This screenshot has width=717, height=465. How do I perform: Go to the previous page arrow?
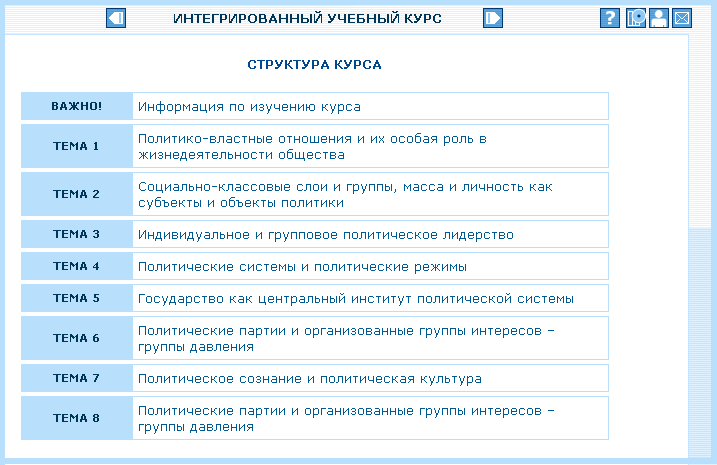click(x=116, y=18)
